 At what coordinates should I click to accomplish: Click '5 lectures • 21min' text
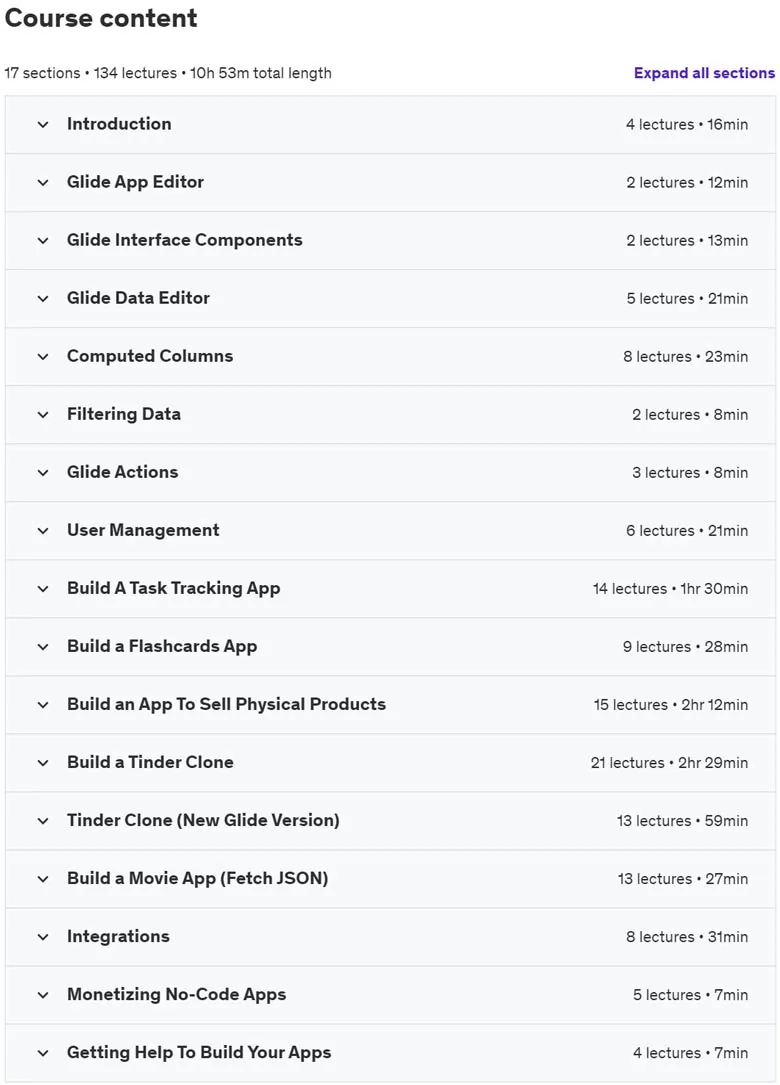pos(687,299)
